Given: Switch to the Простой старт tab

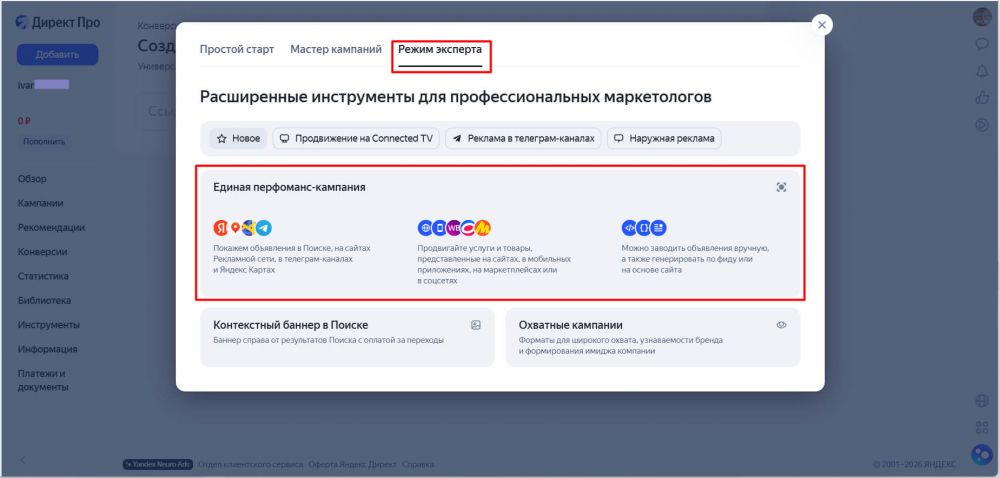Looking at the screenshot, I should [x=237, y=49].
